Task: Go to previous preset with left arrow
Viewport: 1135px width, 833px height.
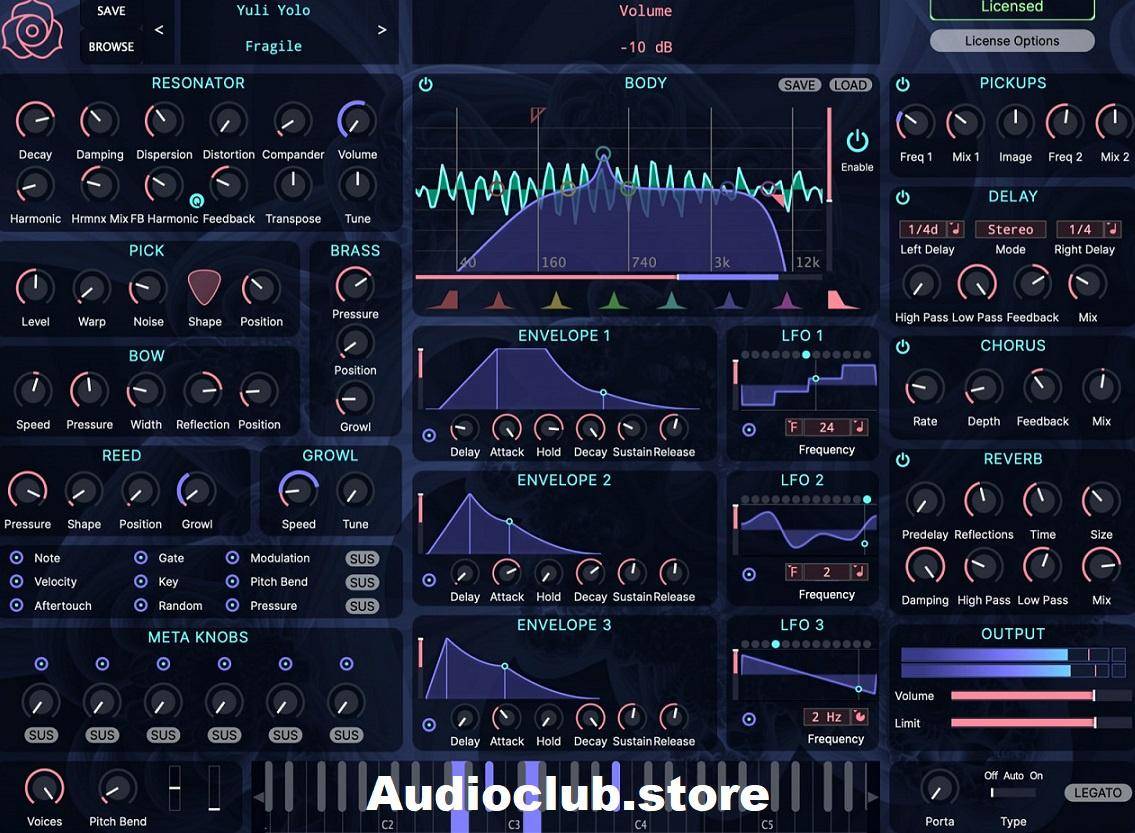Action: 159,30
